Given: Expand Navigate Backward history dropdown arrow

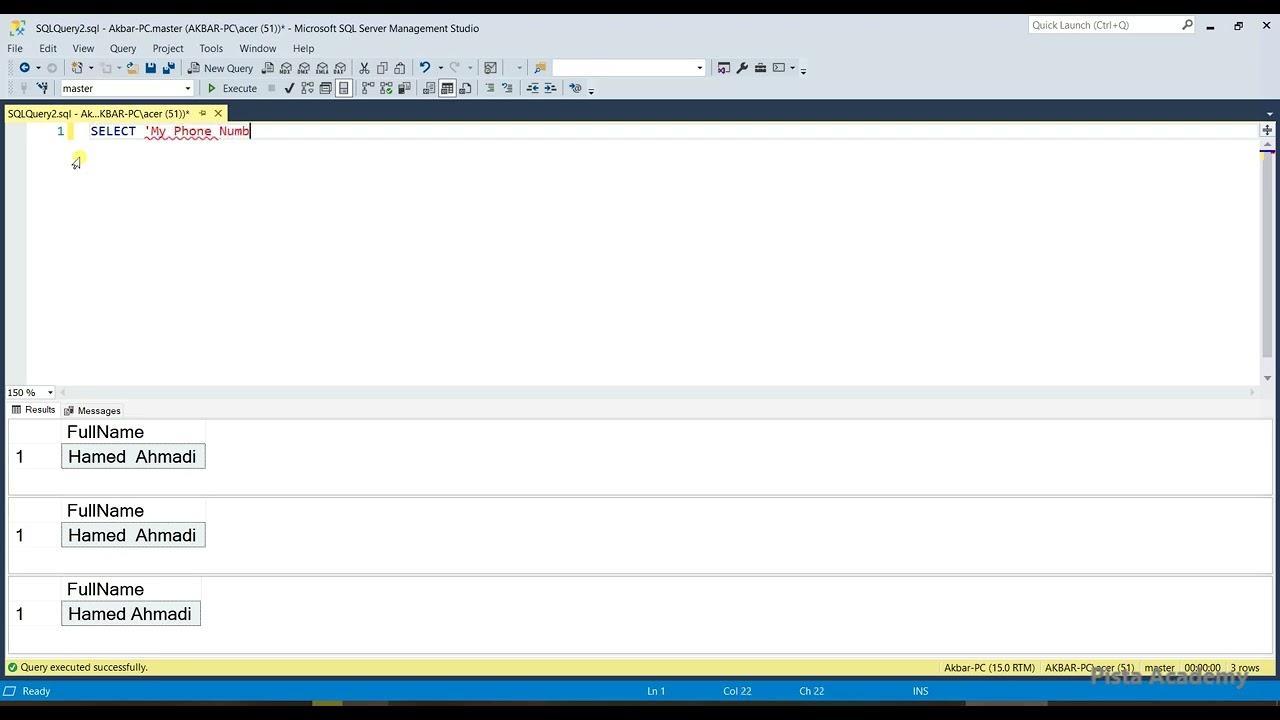Looking at the screenshot, I should click(38, 68).
